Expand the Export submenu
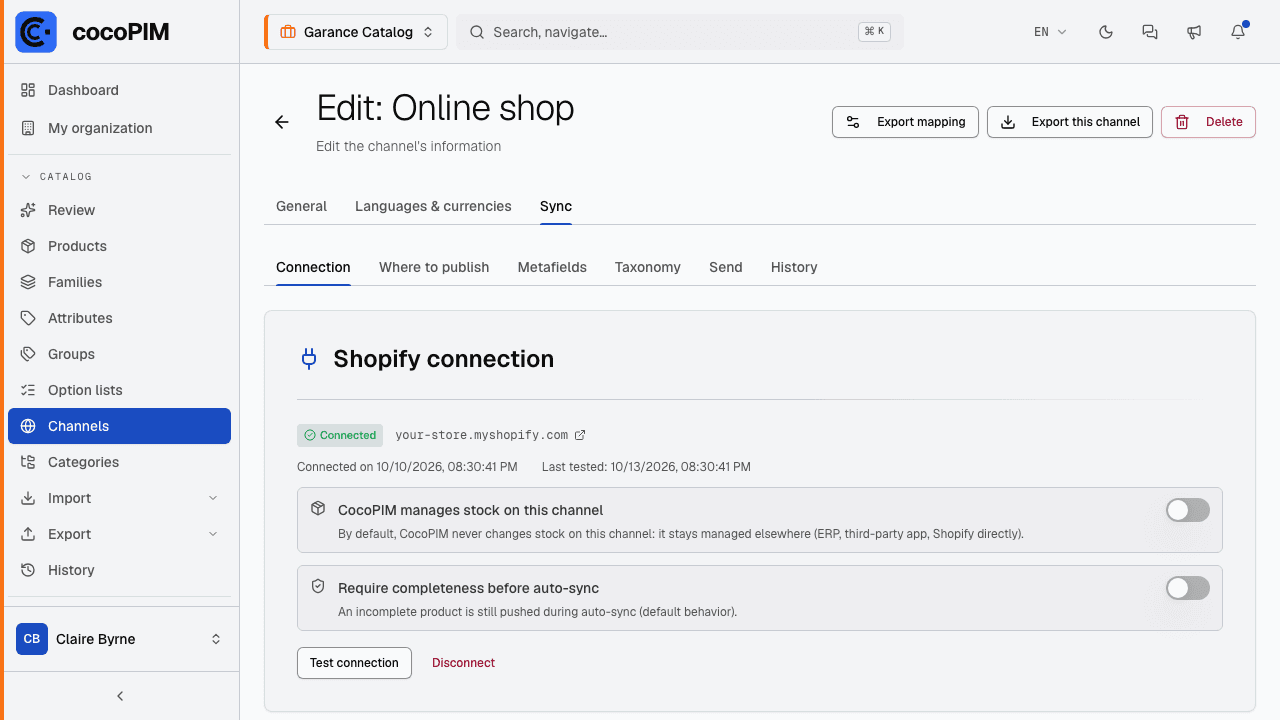The height and width of the screenshot is (720, 1280). coord(119,534)
